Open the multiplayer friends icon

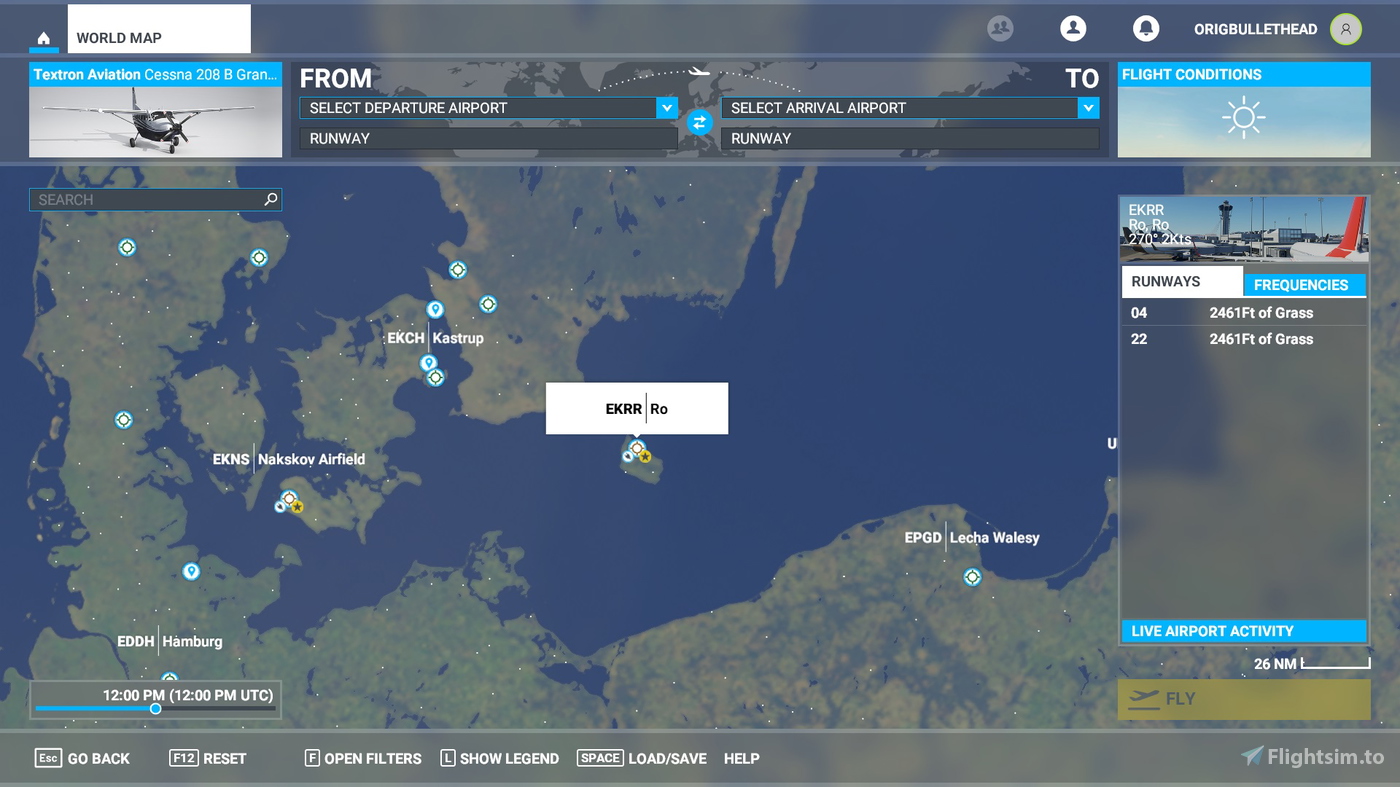[1000, 28]
